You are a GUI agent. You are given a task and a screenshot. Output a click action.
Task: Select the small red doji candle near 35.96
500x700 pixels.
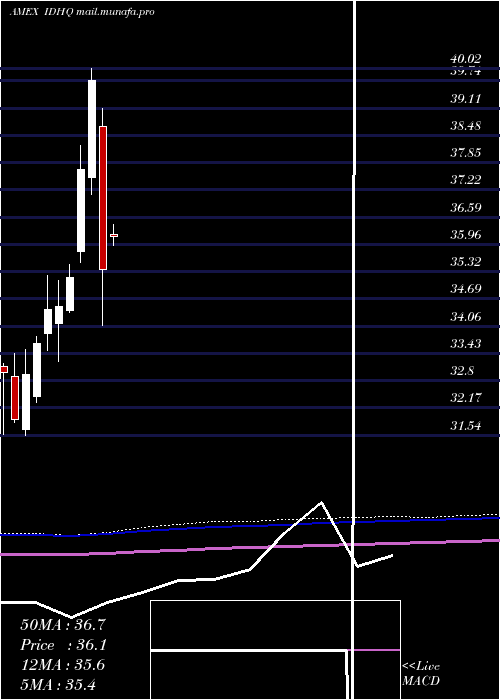[114, 235]
